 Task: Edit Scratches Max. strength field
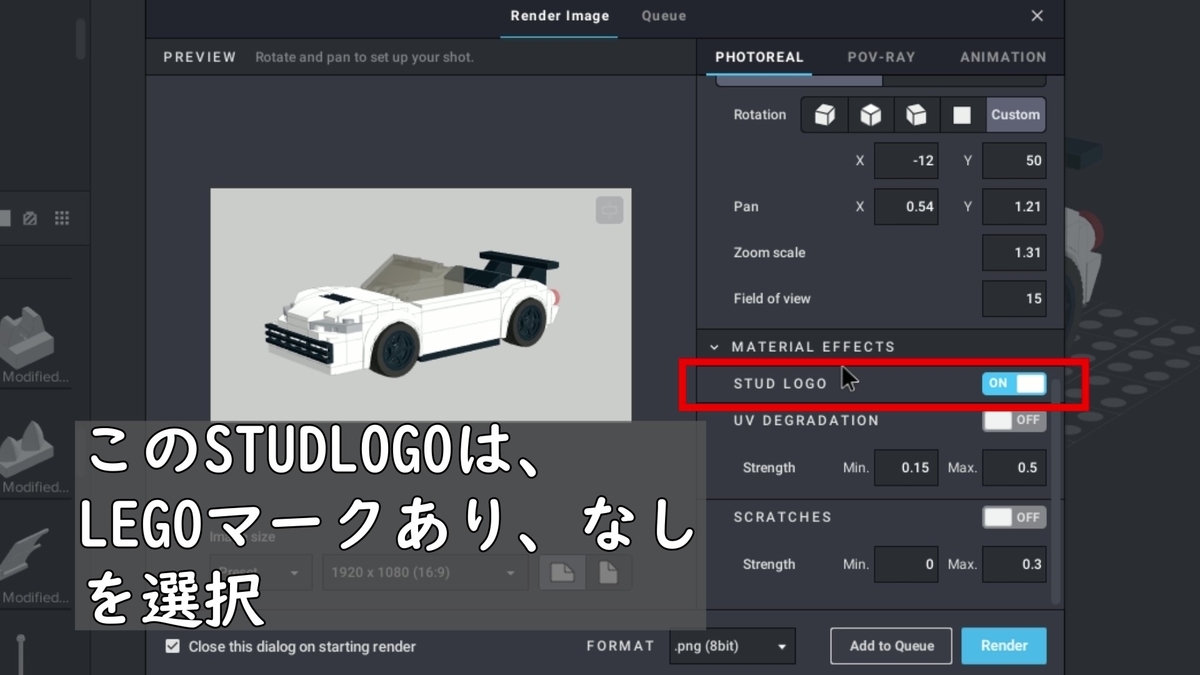coord(1014,565)
